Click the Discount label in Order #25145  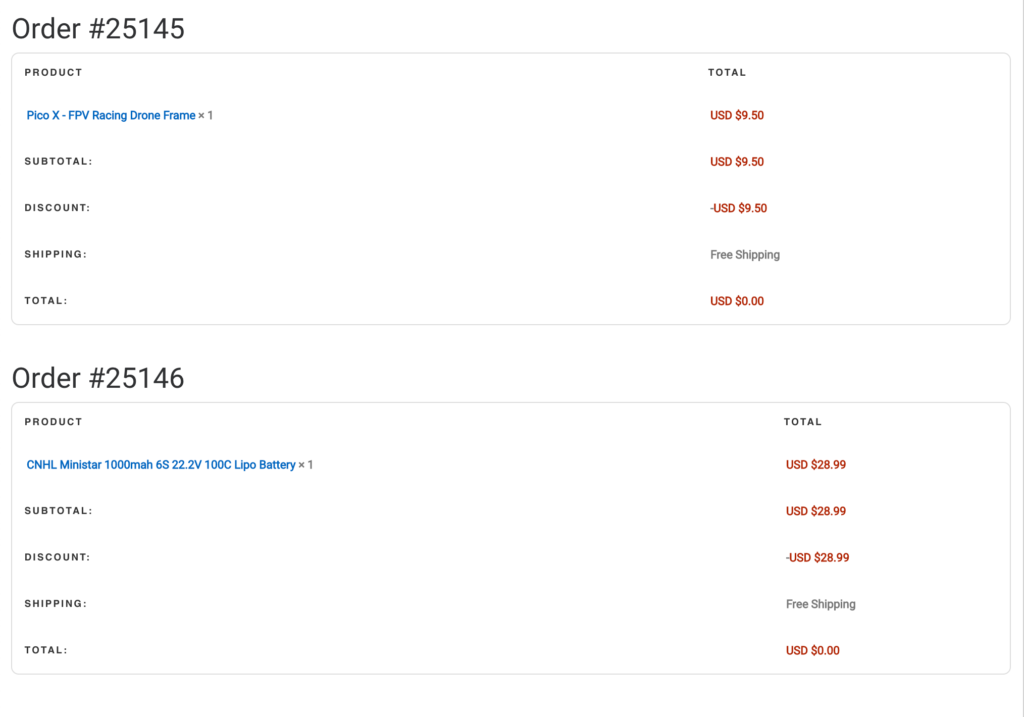pos(57,208)
